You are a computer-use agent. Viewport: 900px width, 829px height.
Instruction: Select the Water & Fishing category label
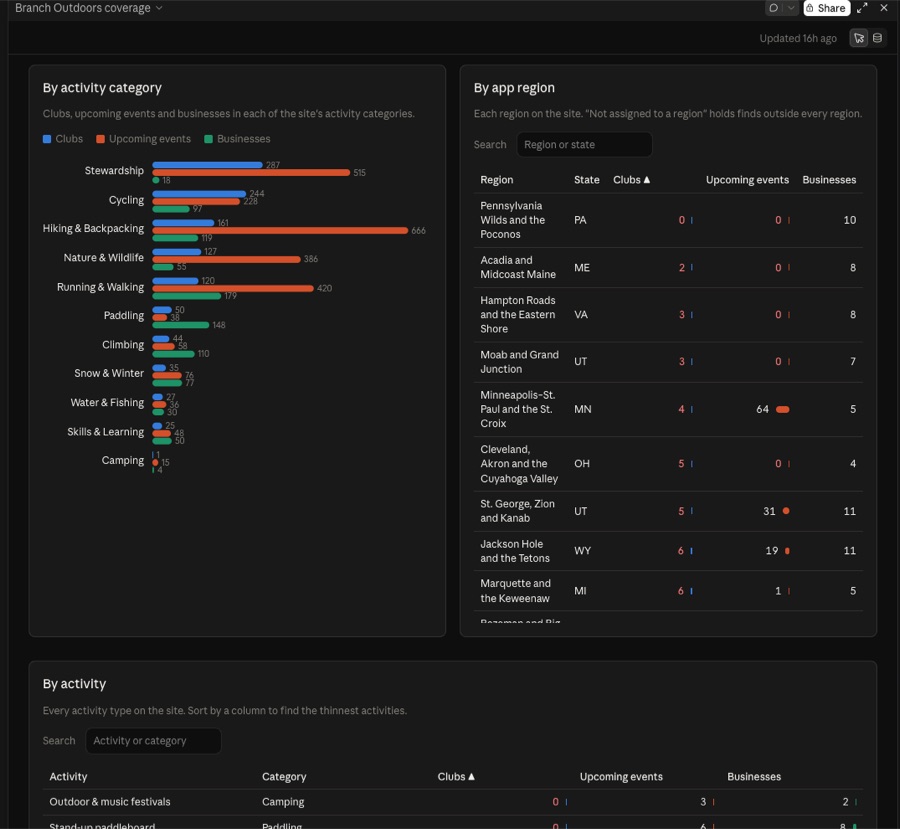click(107, 402)
